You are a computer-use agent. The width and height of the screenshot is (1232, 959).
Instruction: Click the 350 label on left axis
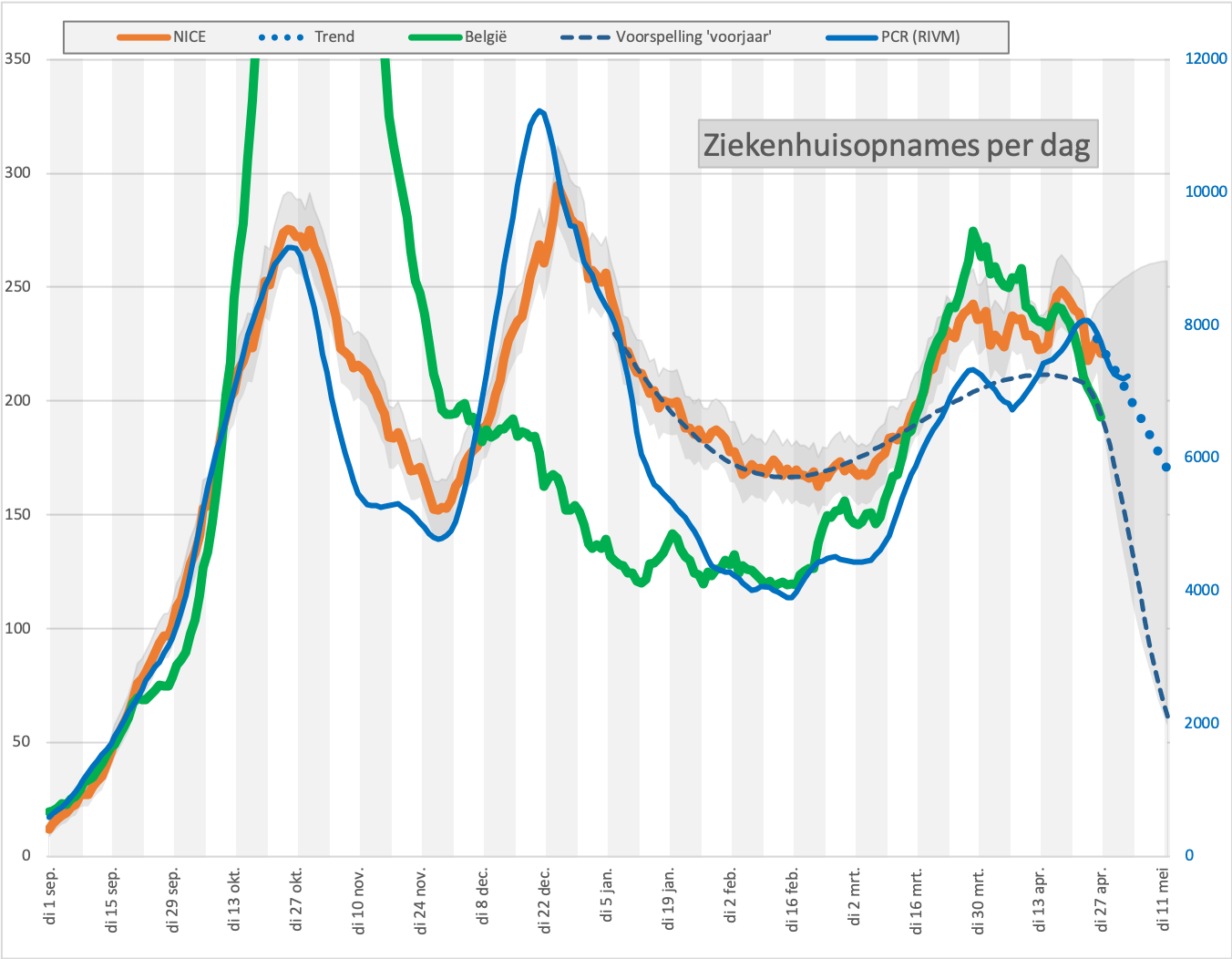[17, 58]
